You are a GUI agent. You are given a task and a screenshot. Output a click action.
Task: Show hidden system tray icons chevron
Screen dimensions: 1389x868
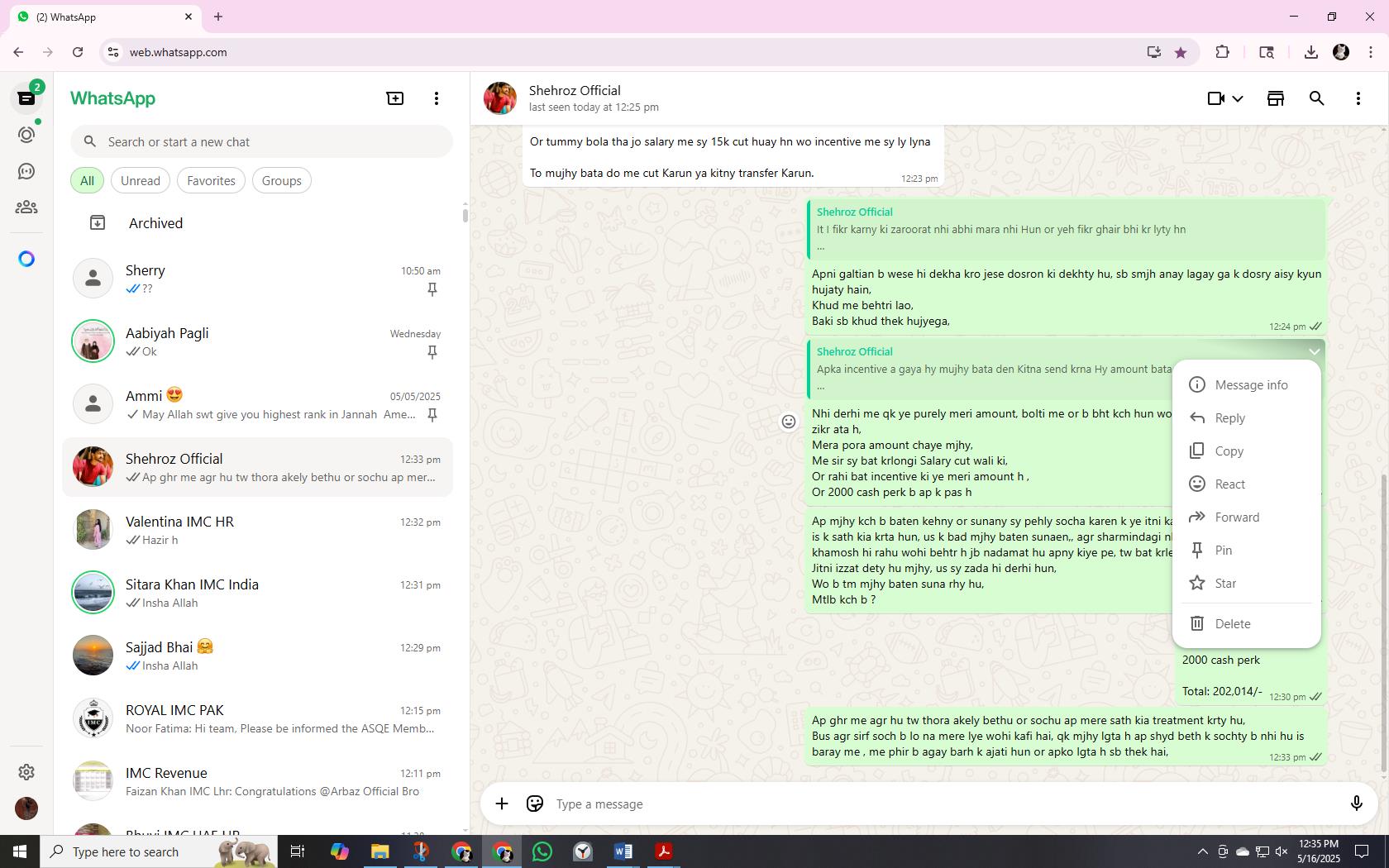(1202, 851)
